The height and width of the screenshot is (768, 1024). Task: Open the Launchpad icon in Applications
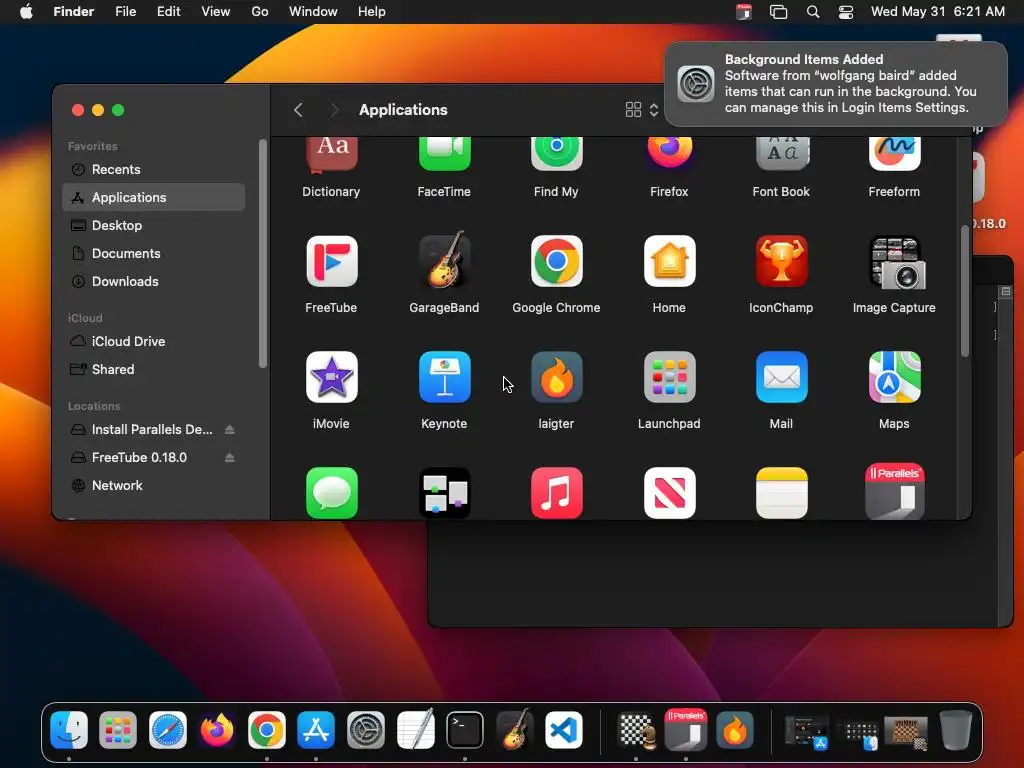pyautogui.click(x=669, y=377)
